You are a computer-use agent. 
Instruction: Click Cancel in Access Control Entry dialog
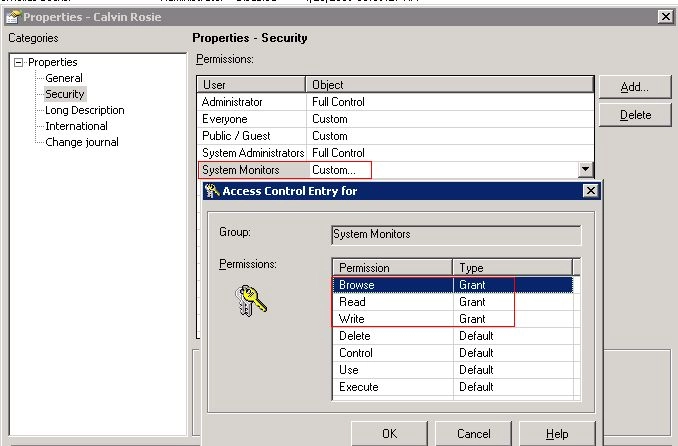(x=473, y=433)
